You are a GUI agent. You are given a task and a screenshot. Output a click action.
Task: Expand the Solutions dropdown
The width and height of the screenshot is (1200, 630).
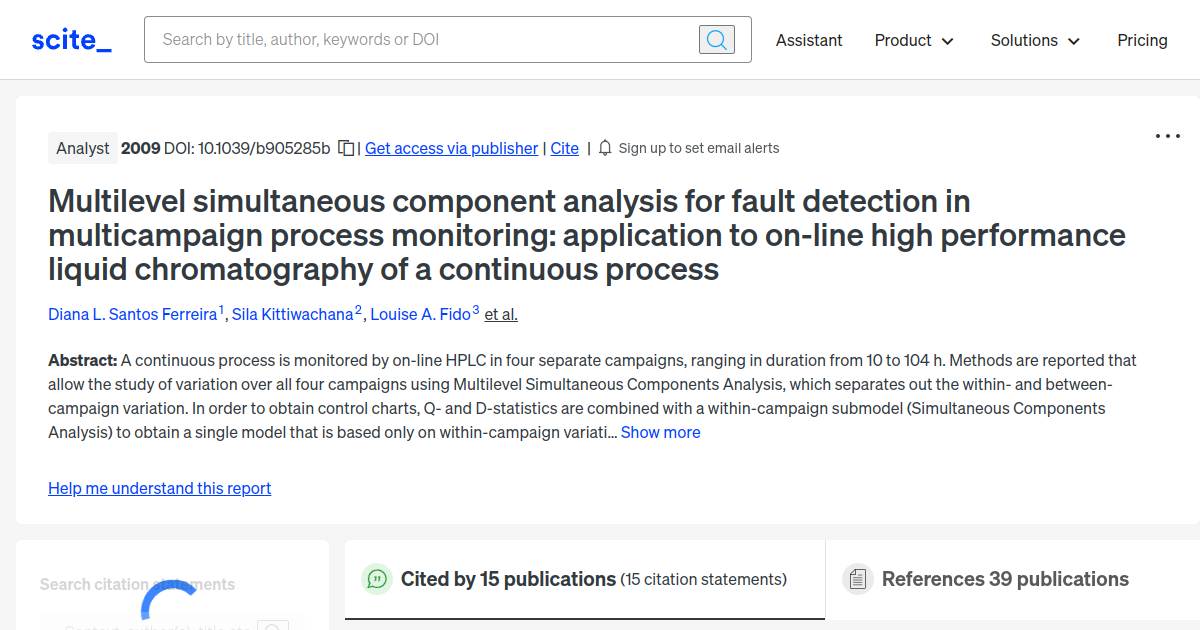1035,40
